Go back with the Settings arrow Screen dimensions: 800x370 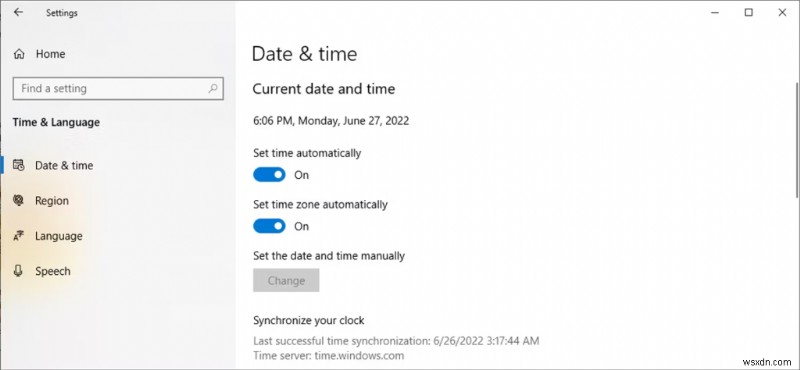click(18, 12)
